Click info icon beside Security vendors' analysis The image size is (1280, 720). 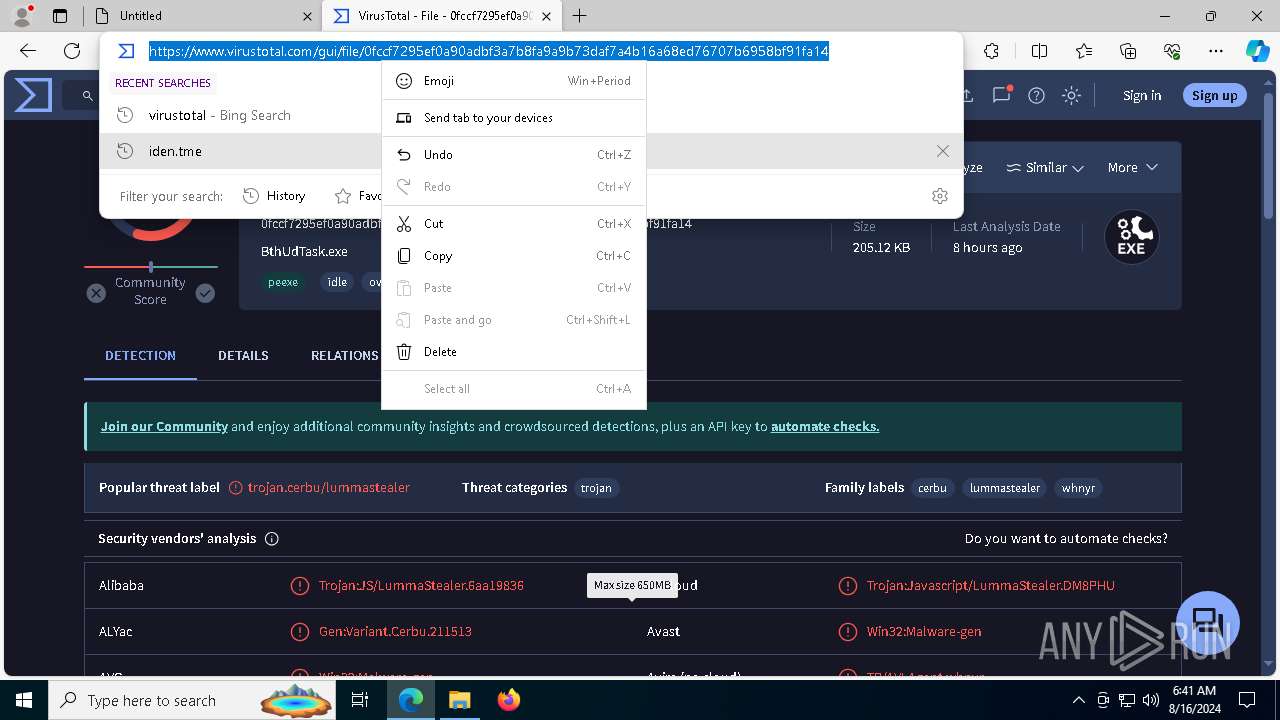point(272,538)
